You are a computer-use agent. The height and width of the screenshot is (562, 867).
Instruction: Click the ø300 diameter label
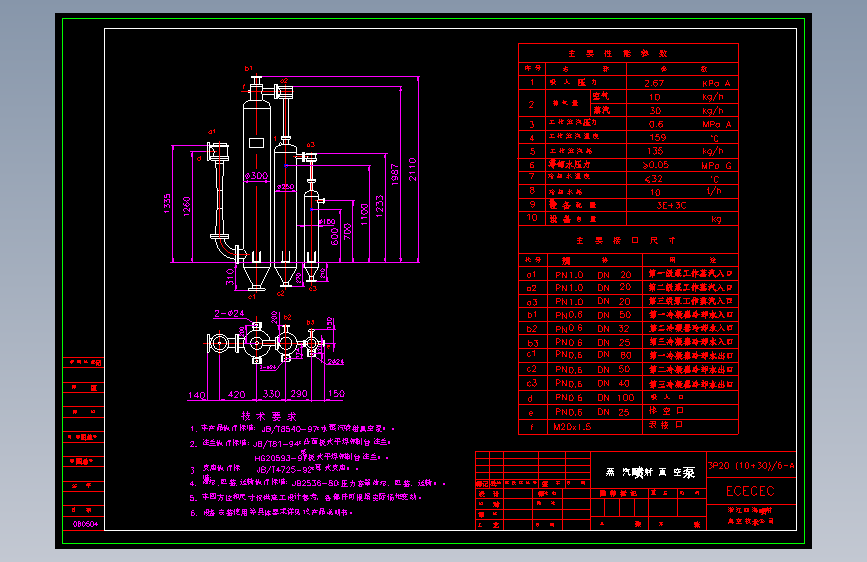coord(257,176)
